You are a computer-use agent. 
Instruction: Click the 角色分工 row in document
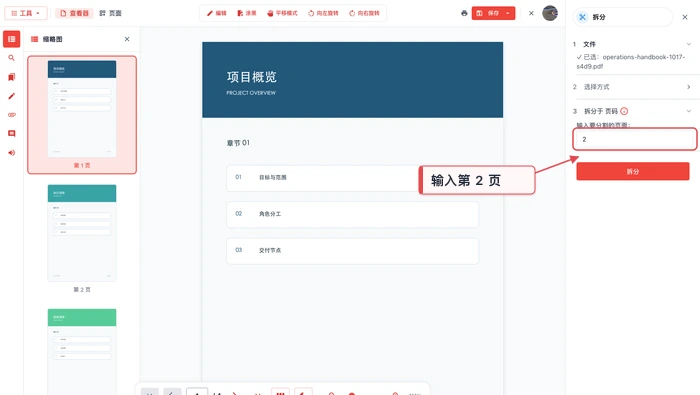[352, 214]
